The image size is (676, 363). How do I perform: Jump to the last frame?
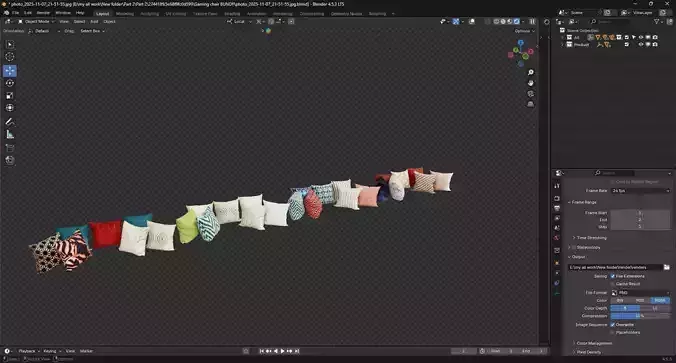[297, 351]
